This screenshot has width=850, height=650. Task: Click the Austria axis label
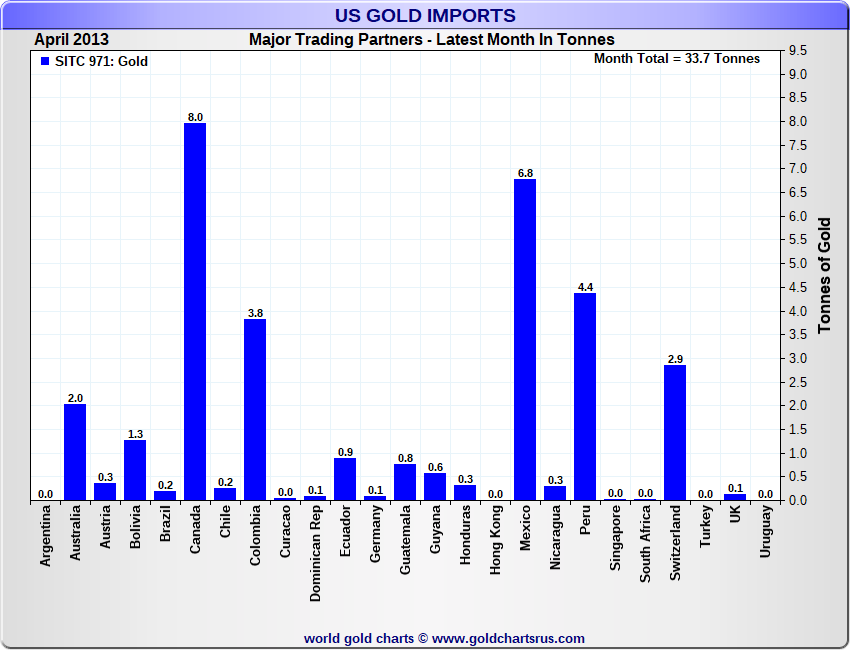(105, 526)
